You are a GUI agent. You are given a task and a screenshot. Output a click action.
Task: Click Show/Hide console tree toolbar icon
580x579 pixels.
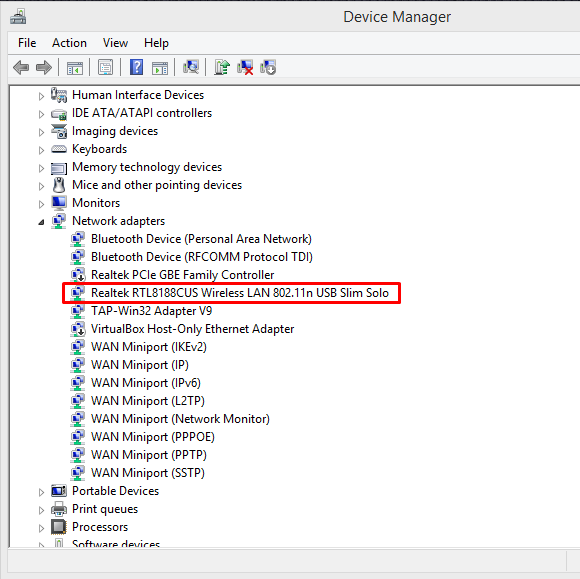coord(75,68)
